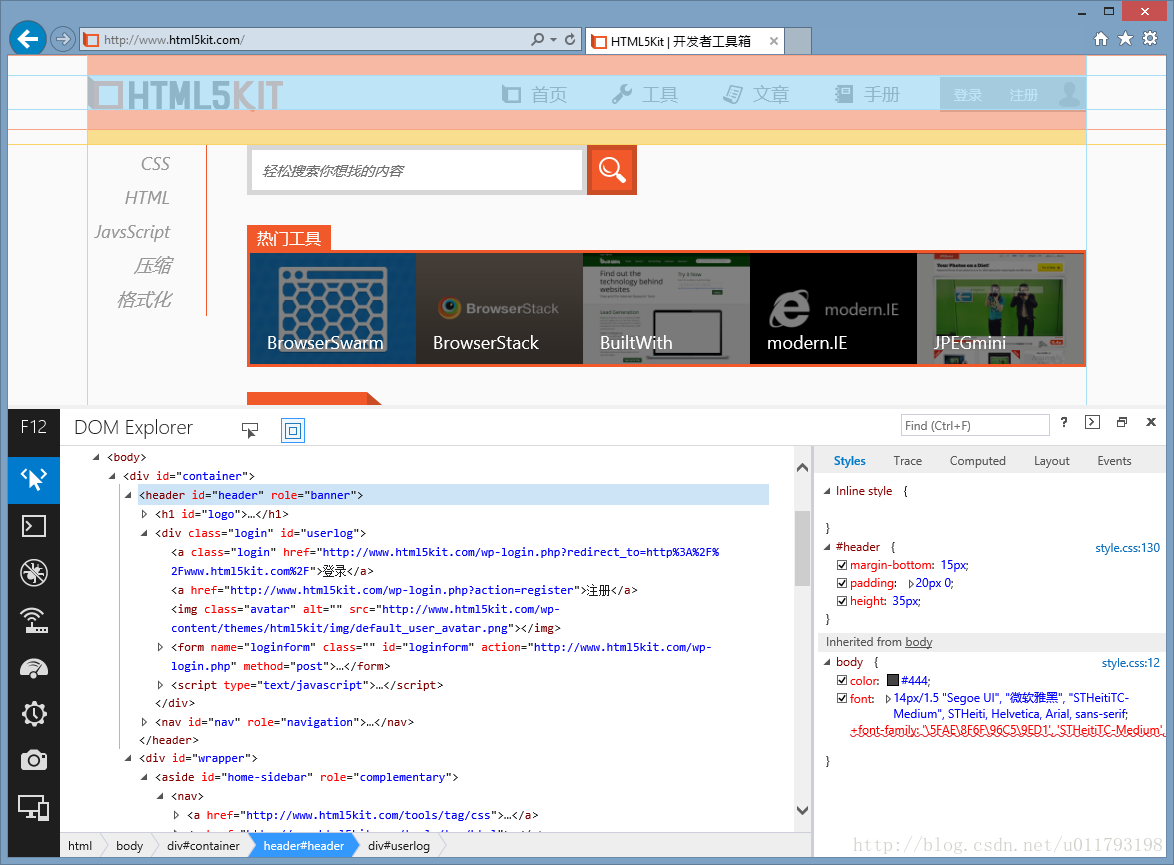Click the 注册 register link on page
Screen dimensions: 1174x865
point(1024,95)
